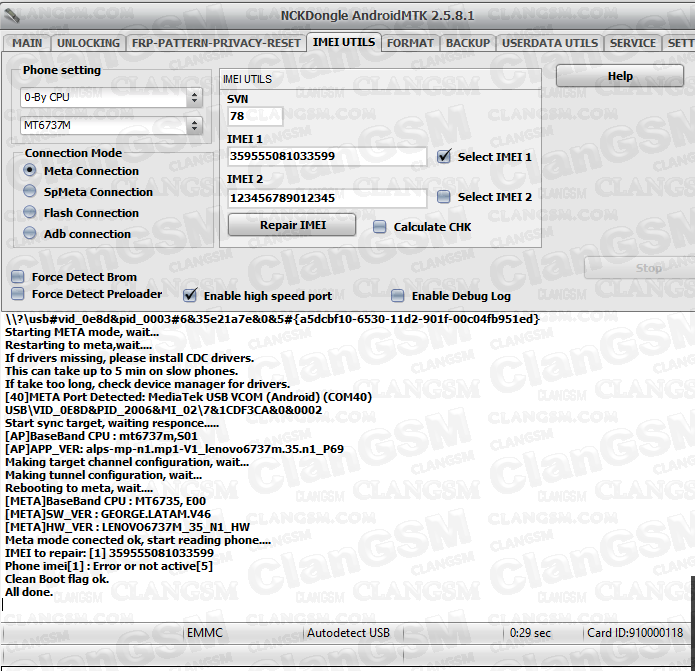Click the SVN field with 78
This screenshot has height=671, width=695.
click(255, 116)
